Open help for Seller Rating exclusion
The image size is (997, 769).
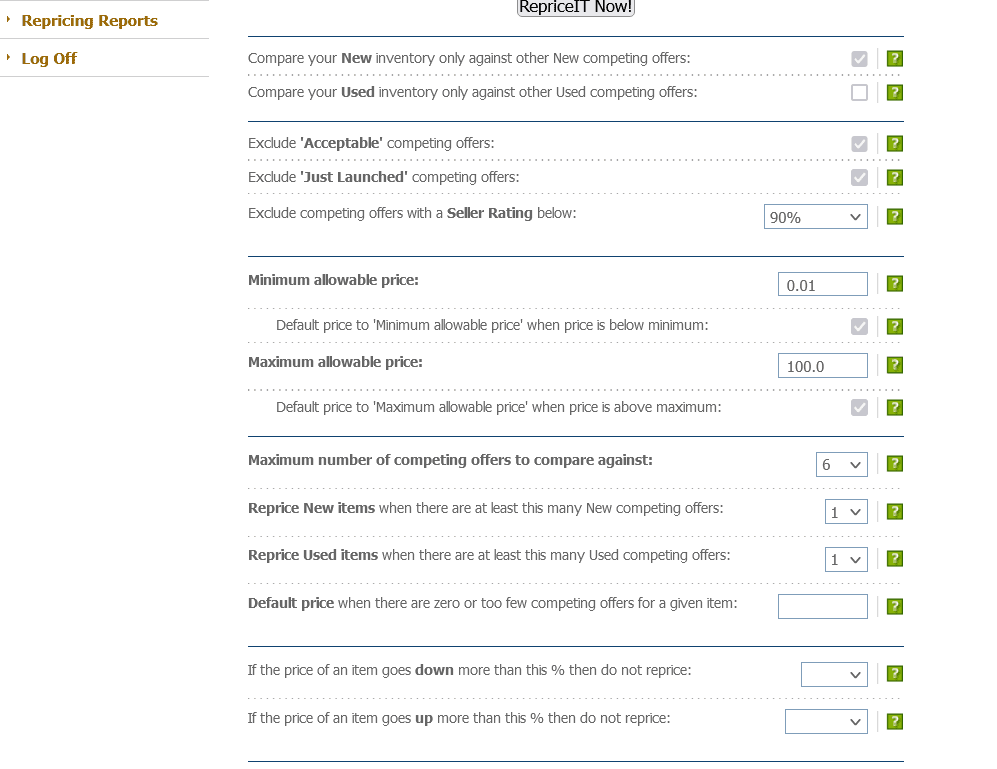click(894, 216)
